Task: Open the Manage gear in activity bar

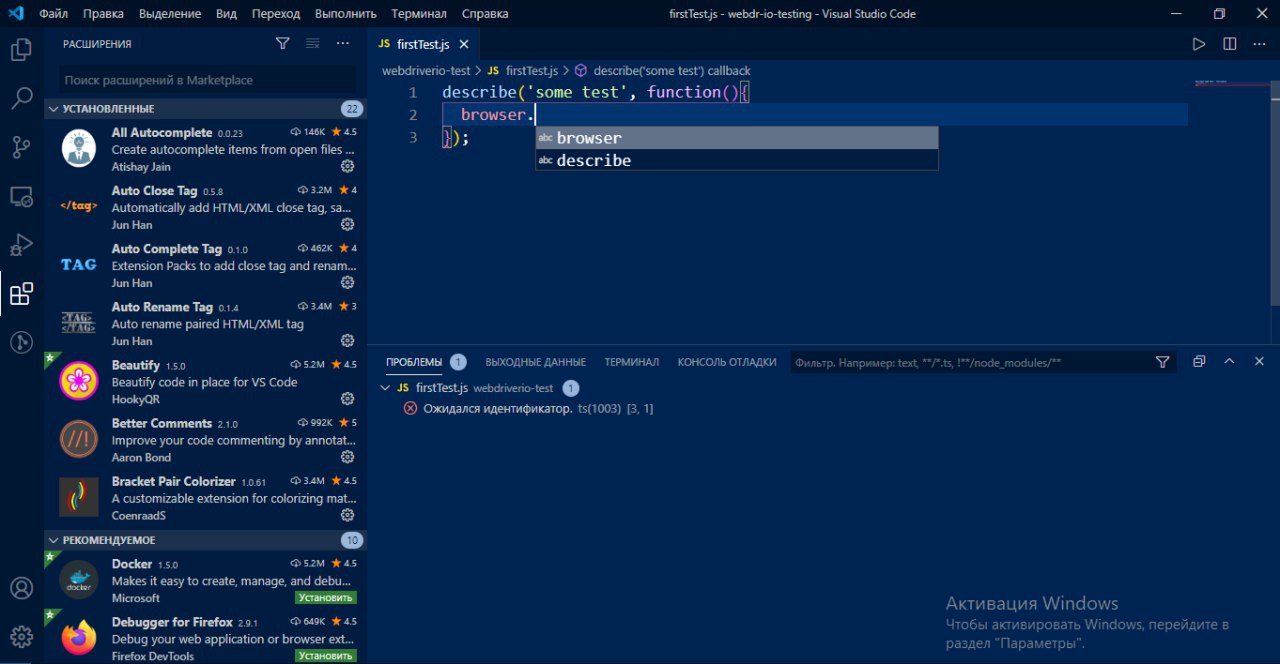Action: pos(21,637)
